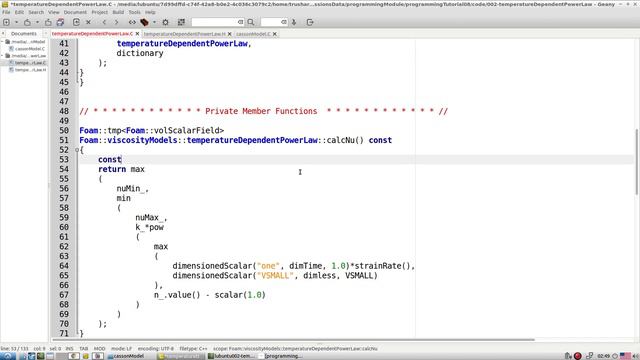Open the File menu
The width and height of the screenshot is (640, 360).
(x=6, y=12)
